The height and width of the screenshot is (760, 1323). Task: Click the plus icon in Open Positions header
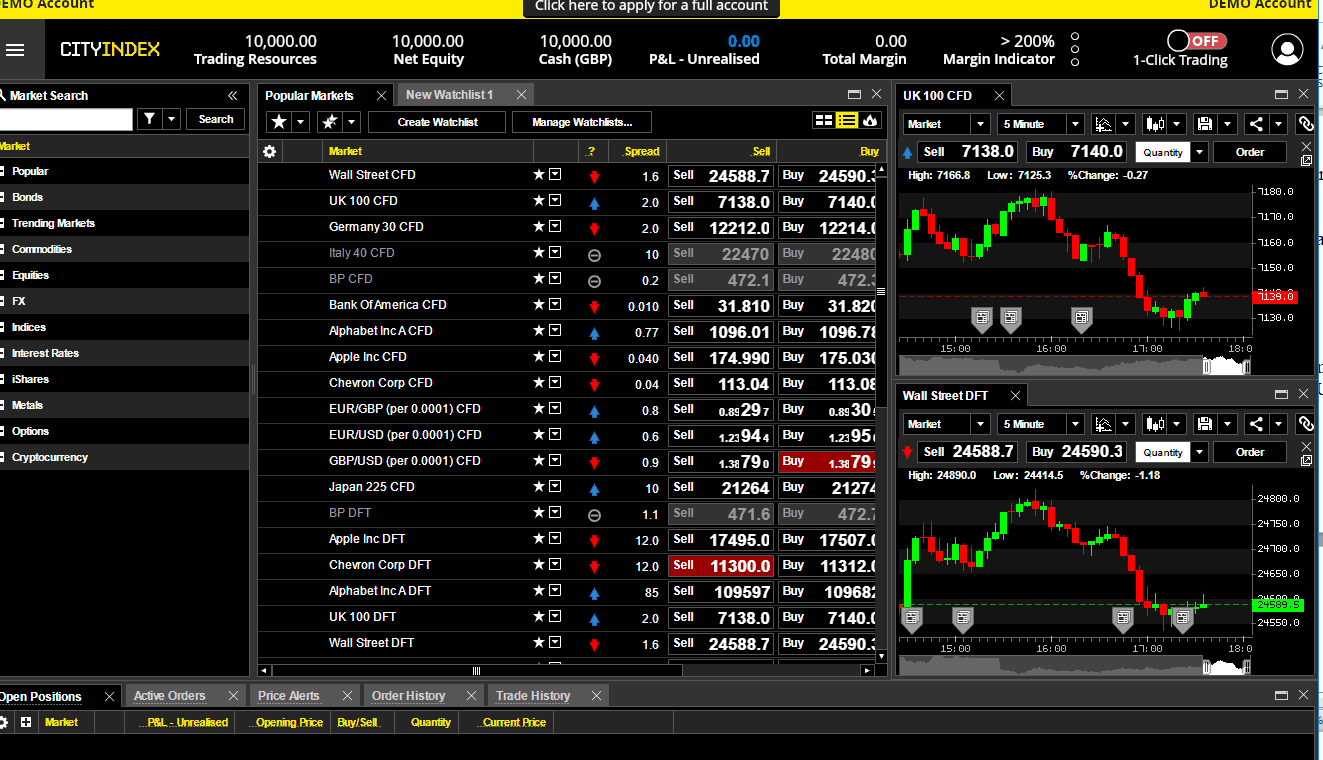point(26,722)
